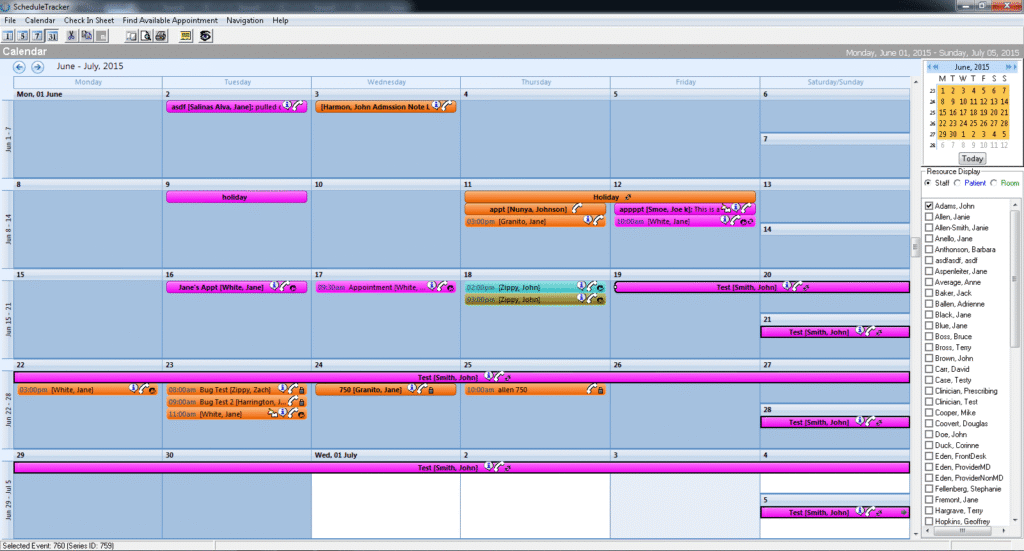Select the Patient resource display radio button
The image size is (1024, 551).
pos(957,183)
